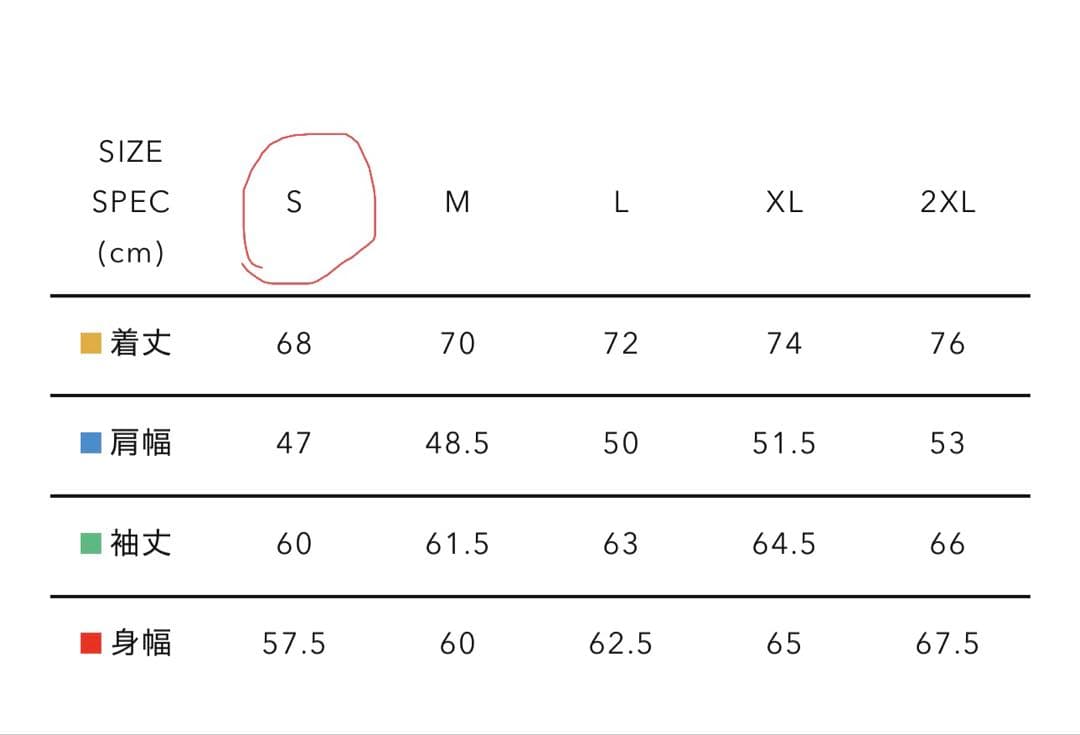
Task: Click the 63 sleeve length cell
Action: [x=621, y=544]
